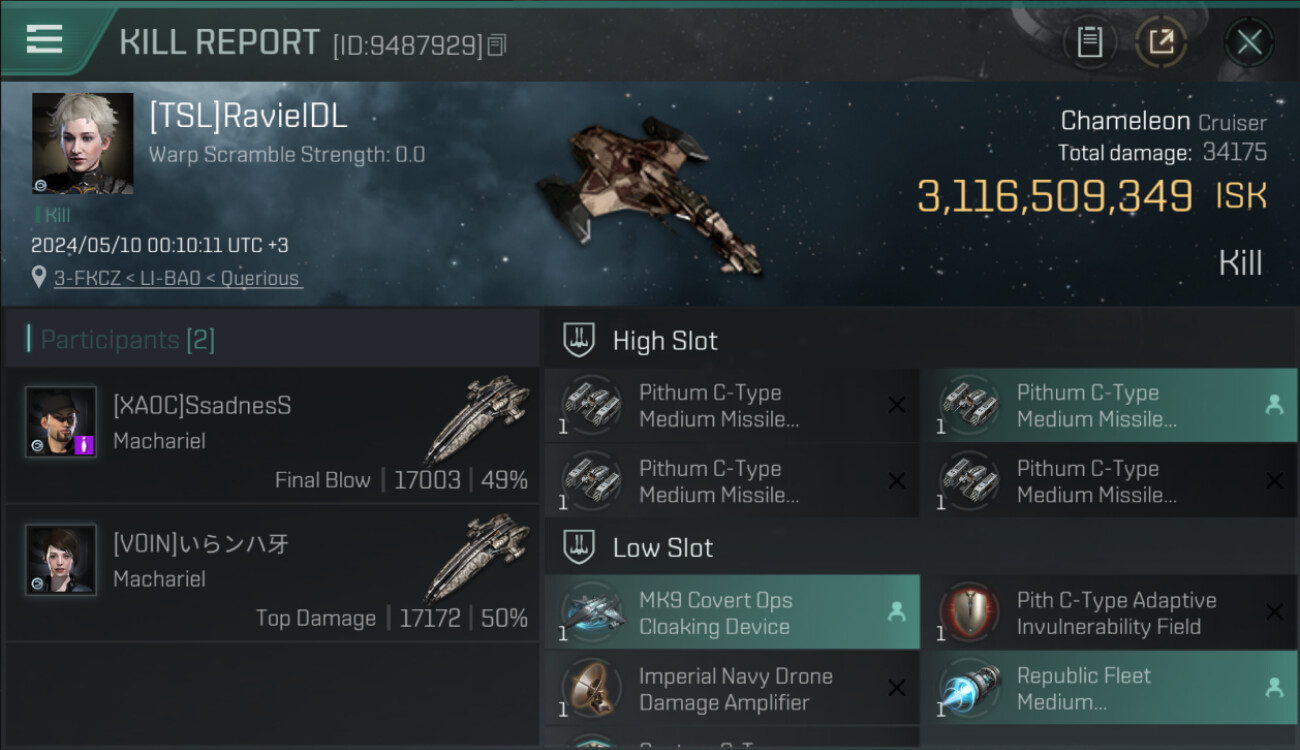Viewport: 1300px width, 750px height.
Task: Select Pith C-Type Adaptive Invulnerability Field icon
Action: (970, 612)
